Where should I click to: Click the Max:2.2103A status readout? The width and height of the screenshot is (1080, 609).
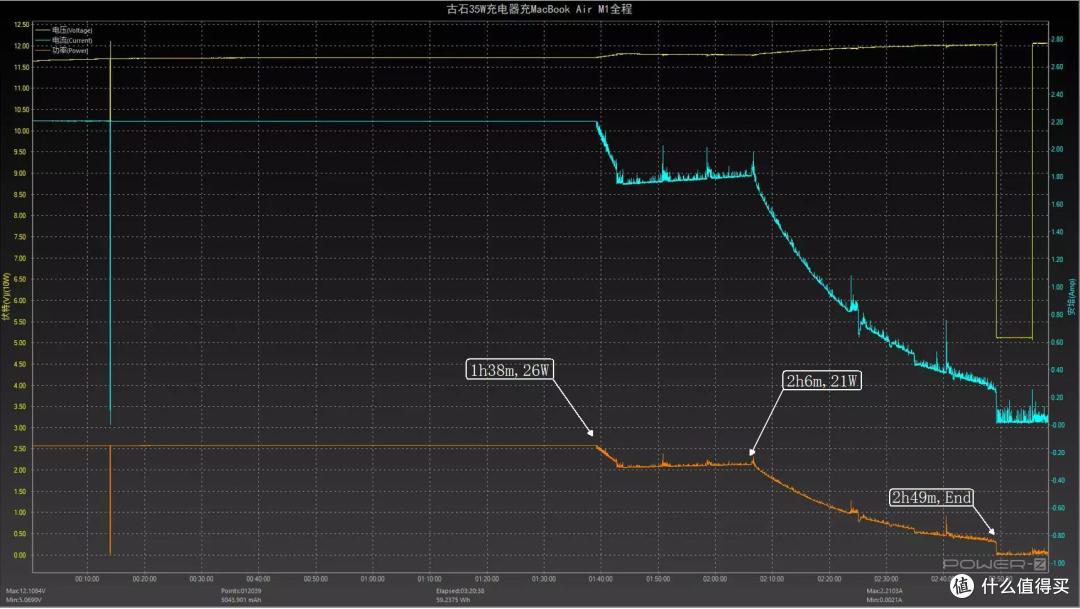[884, 591]
